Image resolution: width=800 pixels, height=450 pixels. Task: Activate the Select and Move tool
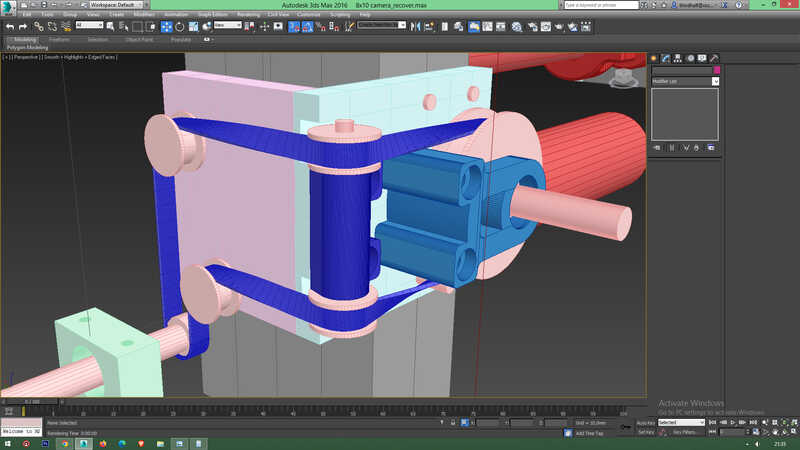[166, 26]
